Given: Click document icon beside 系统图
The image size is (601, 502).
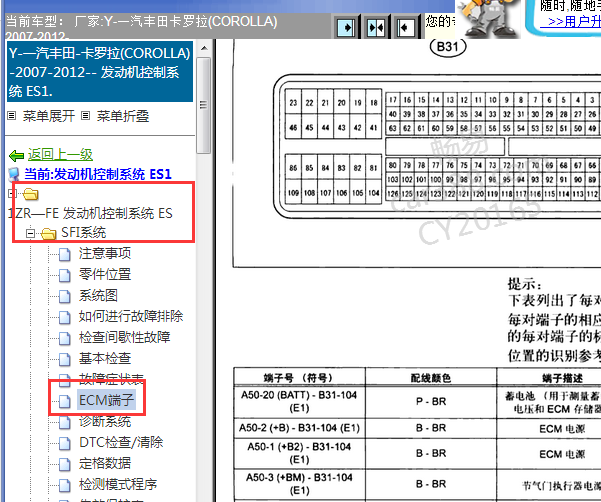Looking at the screenshot, I should click(65, 296).
